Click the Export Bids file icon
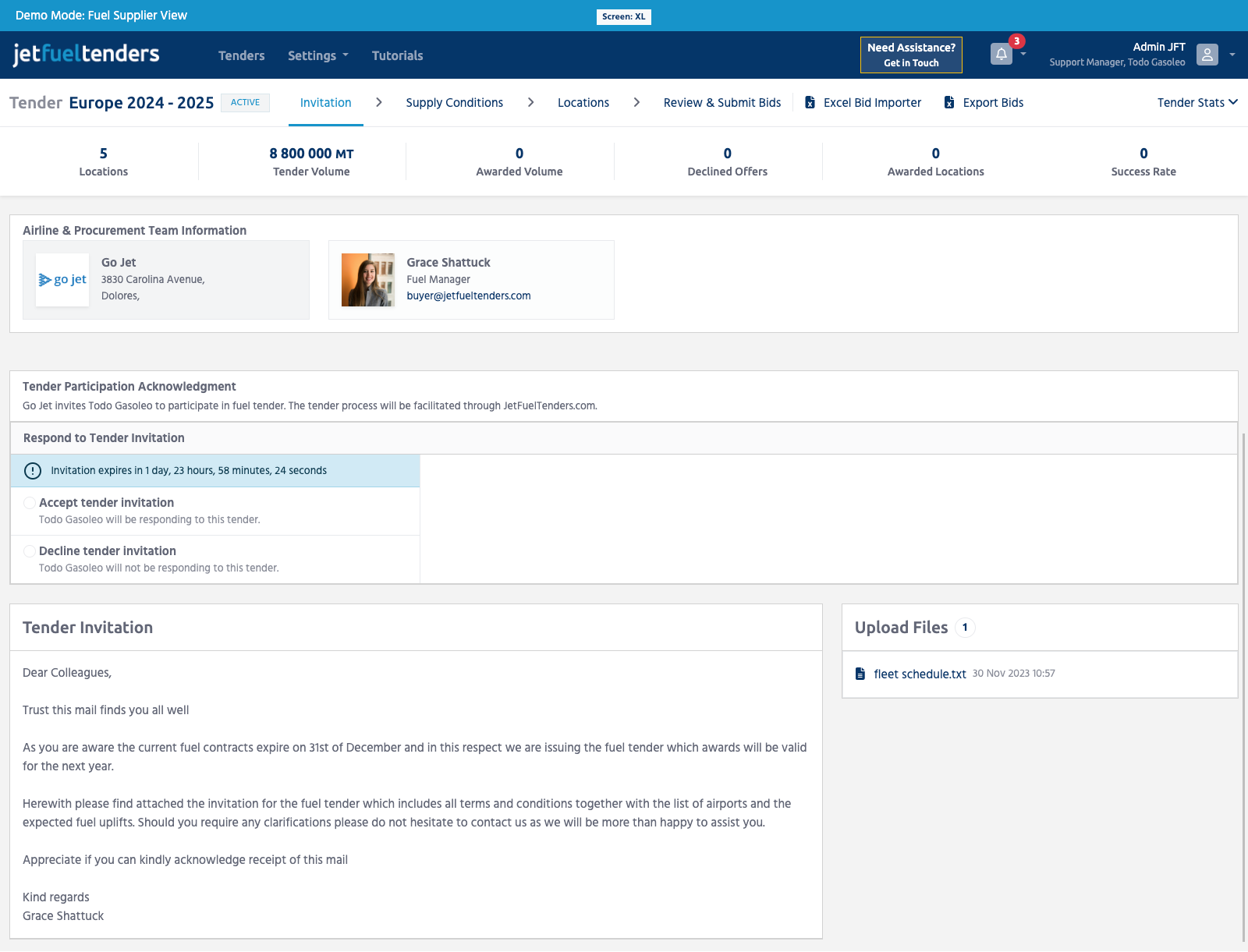 coord(949,103)
